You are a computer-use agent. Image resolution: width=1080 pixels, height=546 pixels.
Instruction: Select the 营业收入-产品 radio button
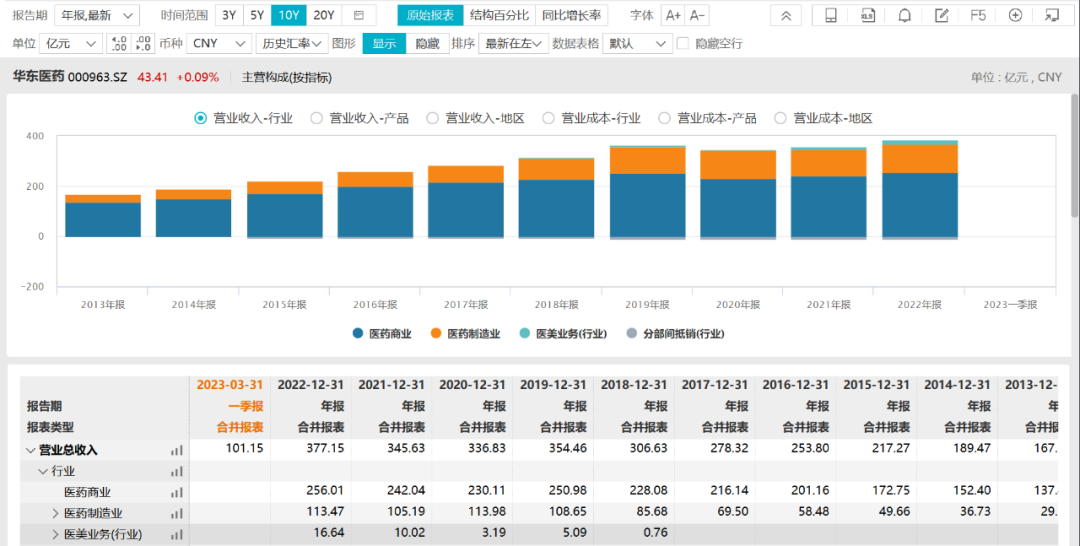point(317,118)
